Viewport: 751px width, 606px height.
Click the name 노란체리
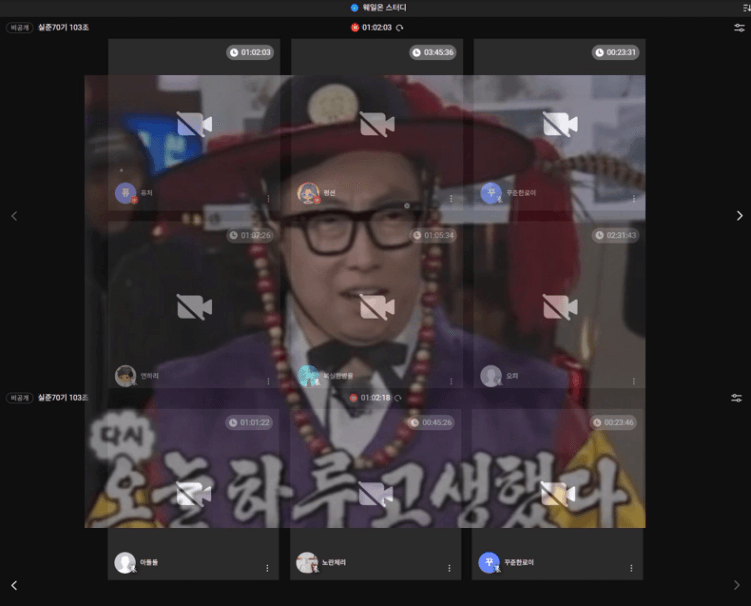pos(334,562)
